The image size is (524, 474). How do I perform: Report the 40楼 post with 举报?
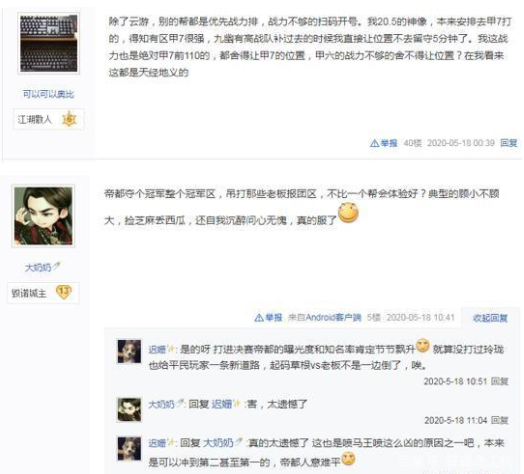click(x=383, y=143)
